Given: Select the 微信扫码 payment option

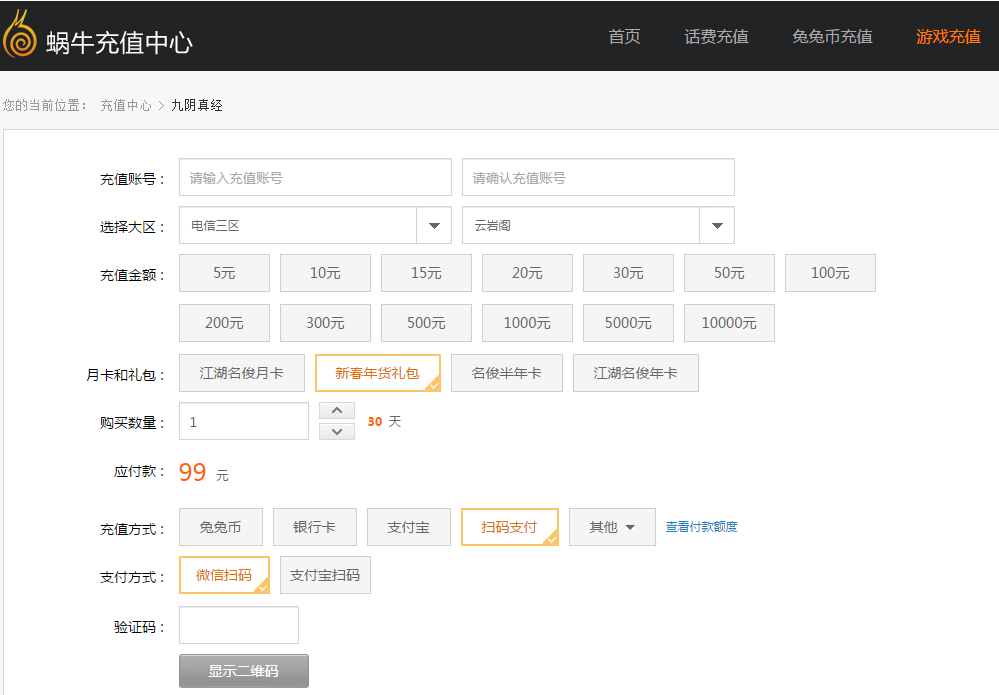Looking at the screenshot, I should click(224, 575).
